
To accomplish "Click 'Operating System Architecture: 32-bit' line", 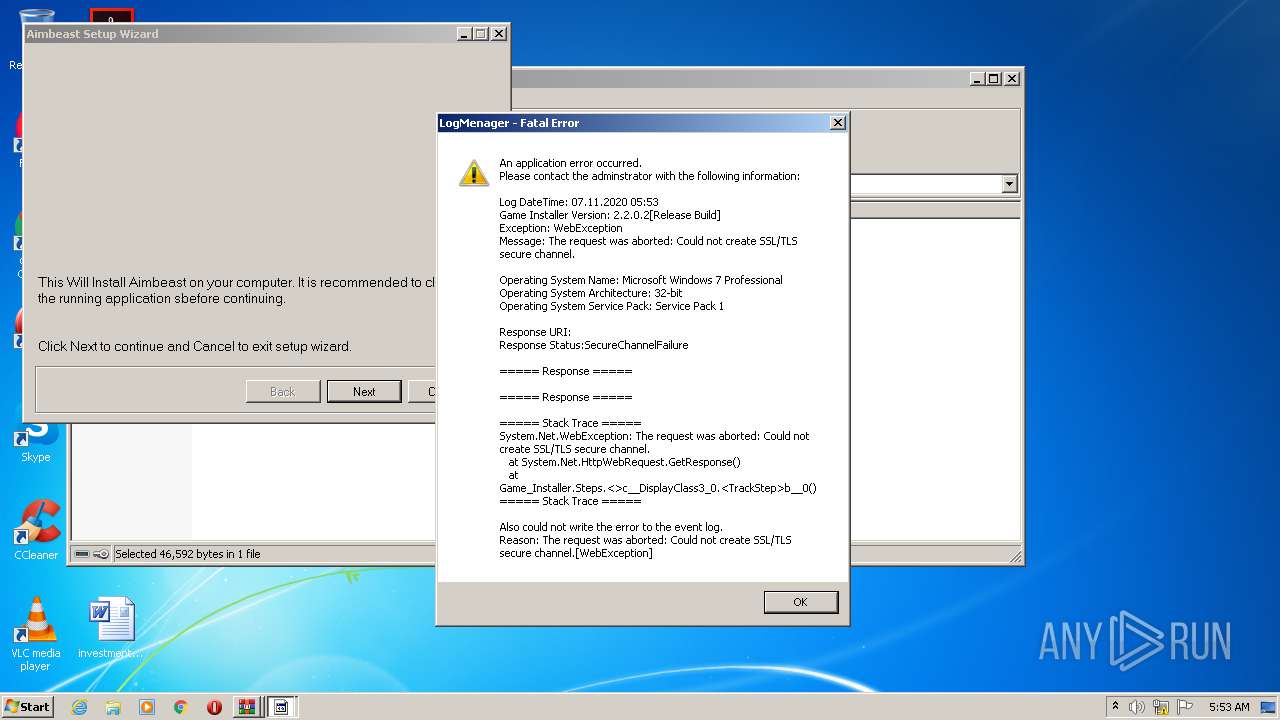I will pos(591,293).
